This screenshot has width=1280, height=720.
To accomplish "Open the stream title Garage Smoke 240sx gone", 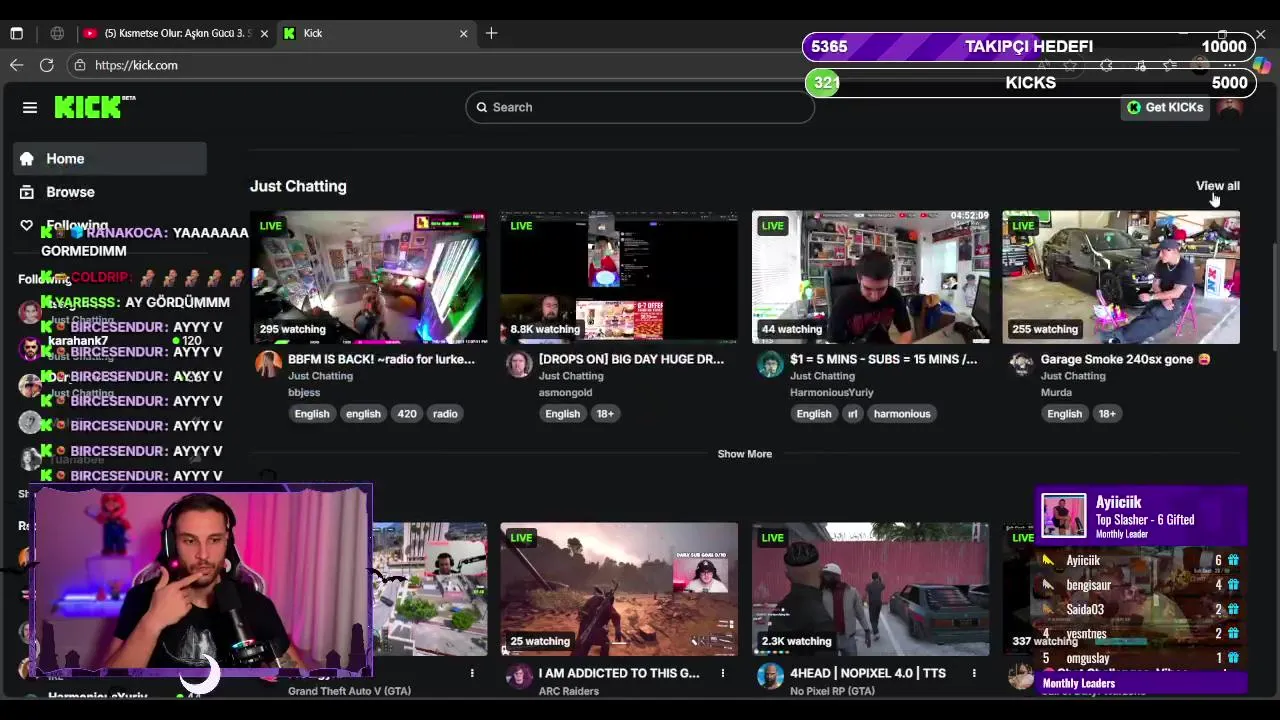I will (x=1125, y=359).
